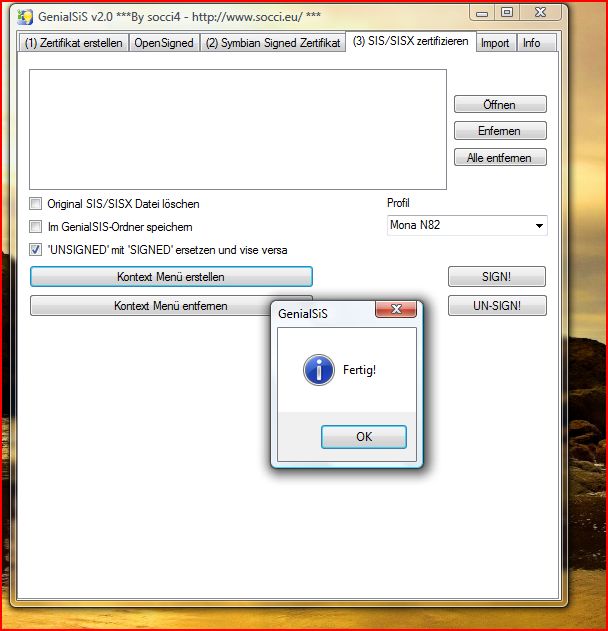The width and height of the screenshot is (608, 631).
Task: Select the (3) SIS/SISX zertifizieren tab
Action: pyautogui.click(x=410, y=41)
